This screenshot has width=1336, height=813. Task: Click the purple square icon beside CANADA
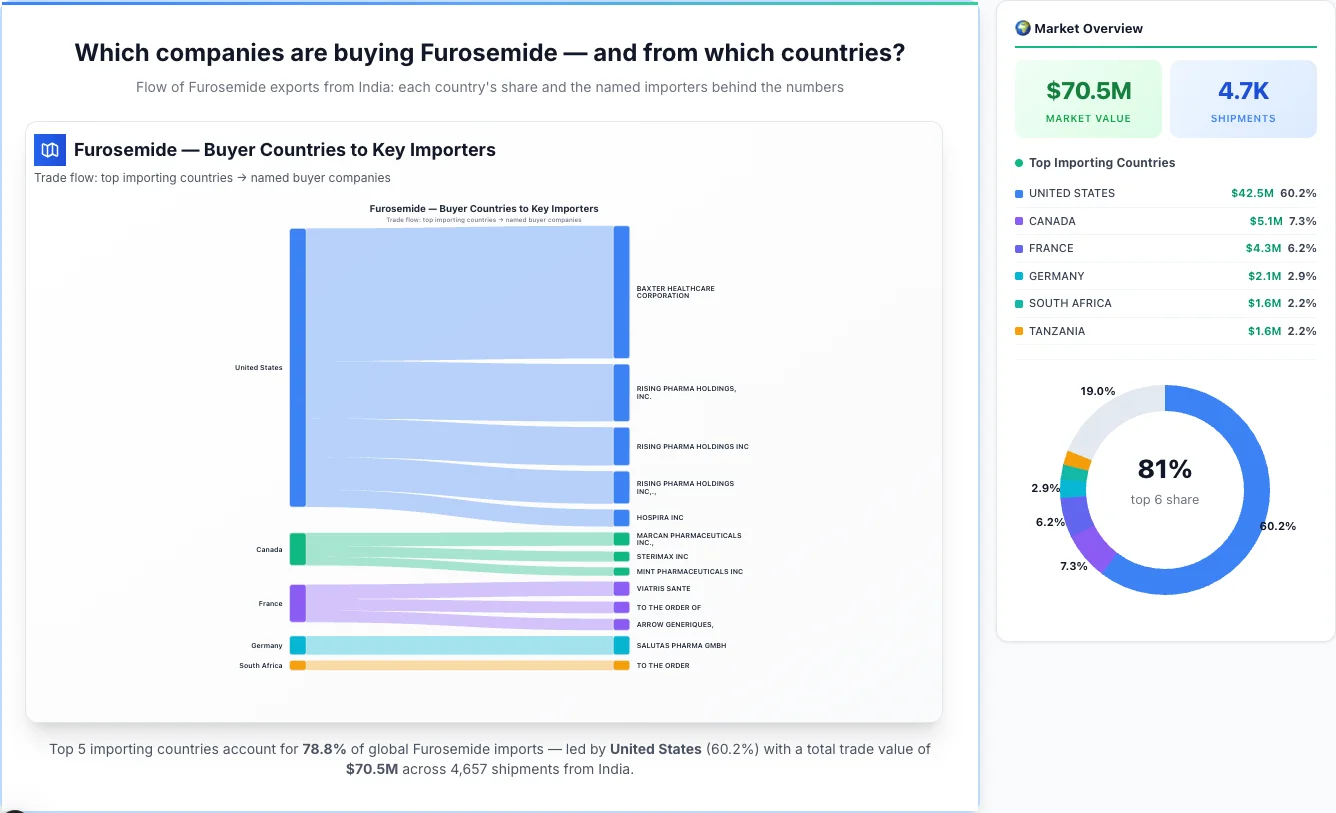[1017, 221]
